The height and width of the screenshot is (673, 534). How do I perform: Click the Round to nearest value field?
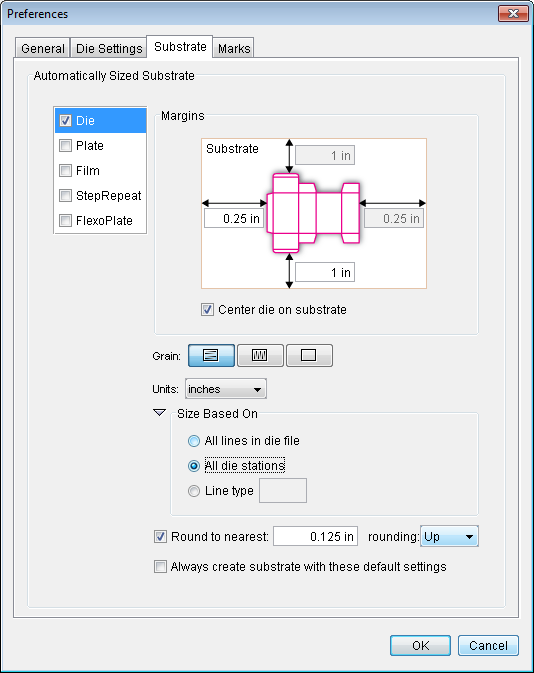(x=316, y=537)
